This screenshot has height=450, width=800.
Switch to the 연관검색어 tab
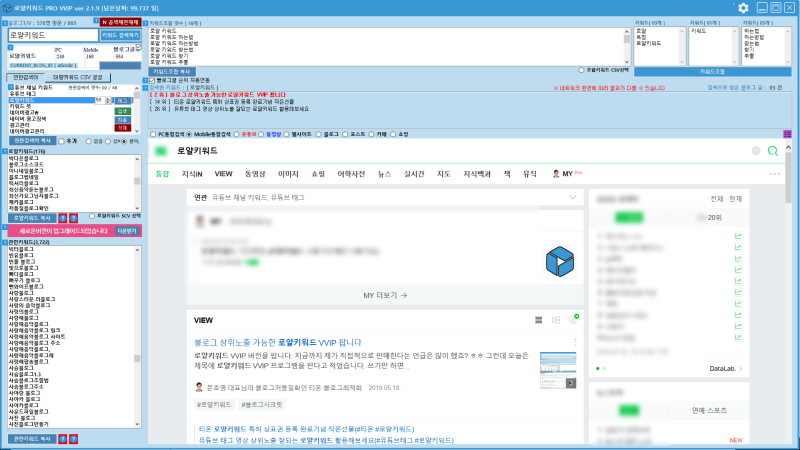26,78
